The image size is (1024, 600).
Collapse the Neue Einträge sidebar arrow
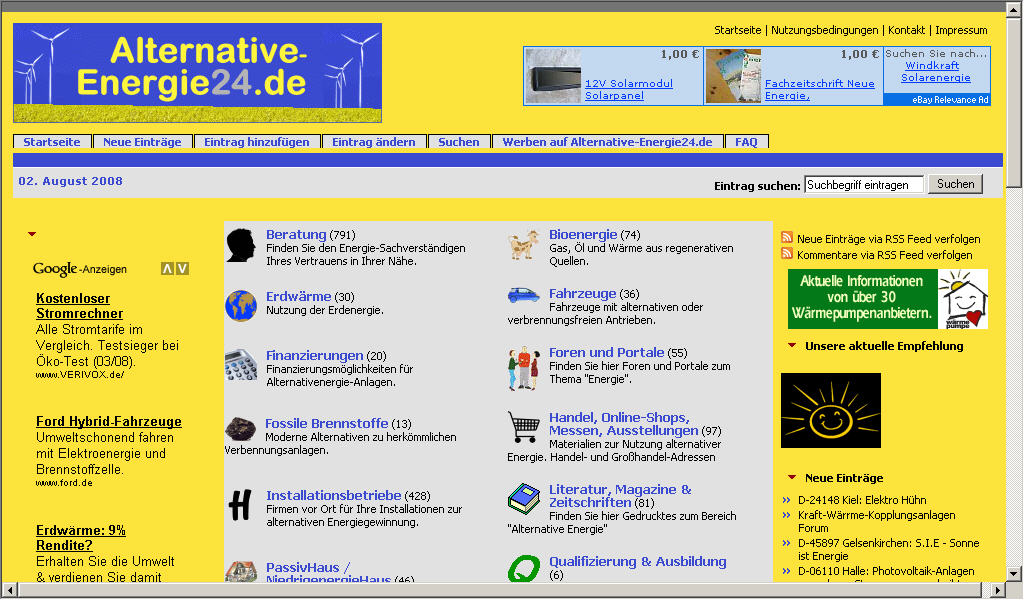792,478
